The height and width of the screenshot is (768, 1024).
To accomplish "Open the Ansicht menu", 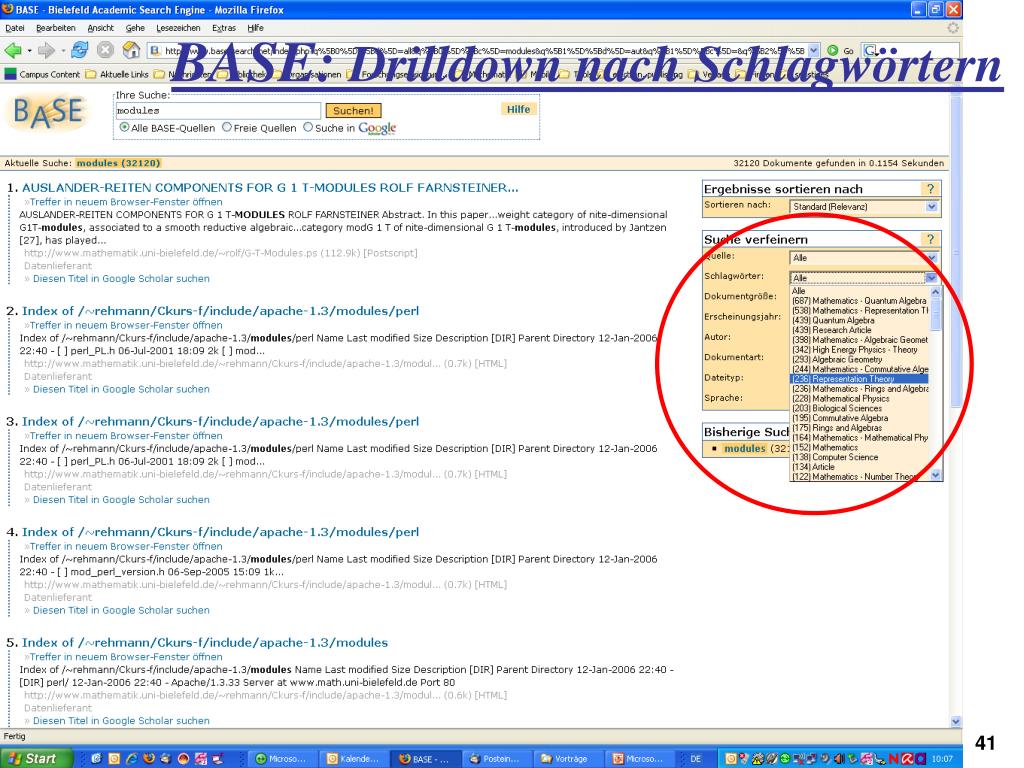I will [x=101, y=28].
